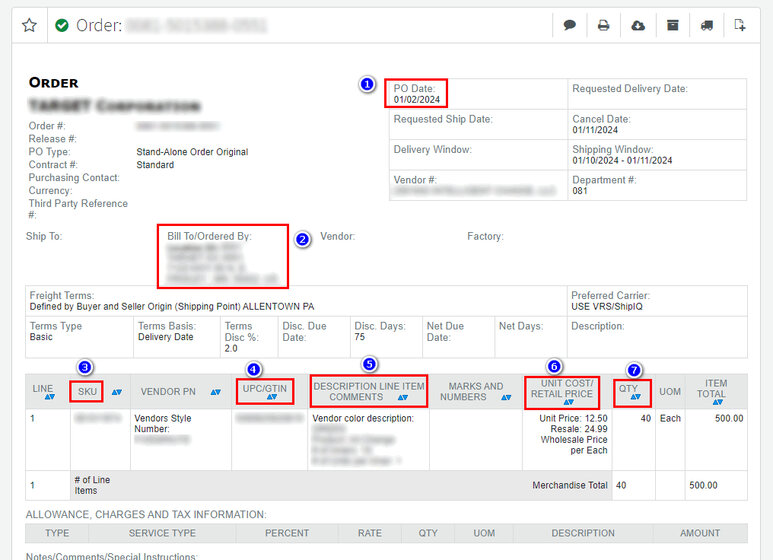Create new document from order icon
This screenshot has width=773, height=560.
(739, 25)
